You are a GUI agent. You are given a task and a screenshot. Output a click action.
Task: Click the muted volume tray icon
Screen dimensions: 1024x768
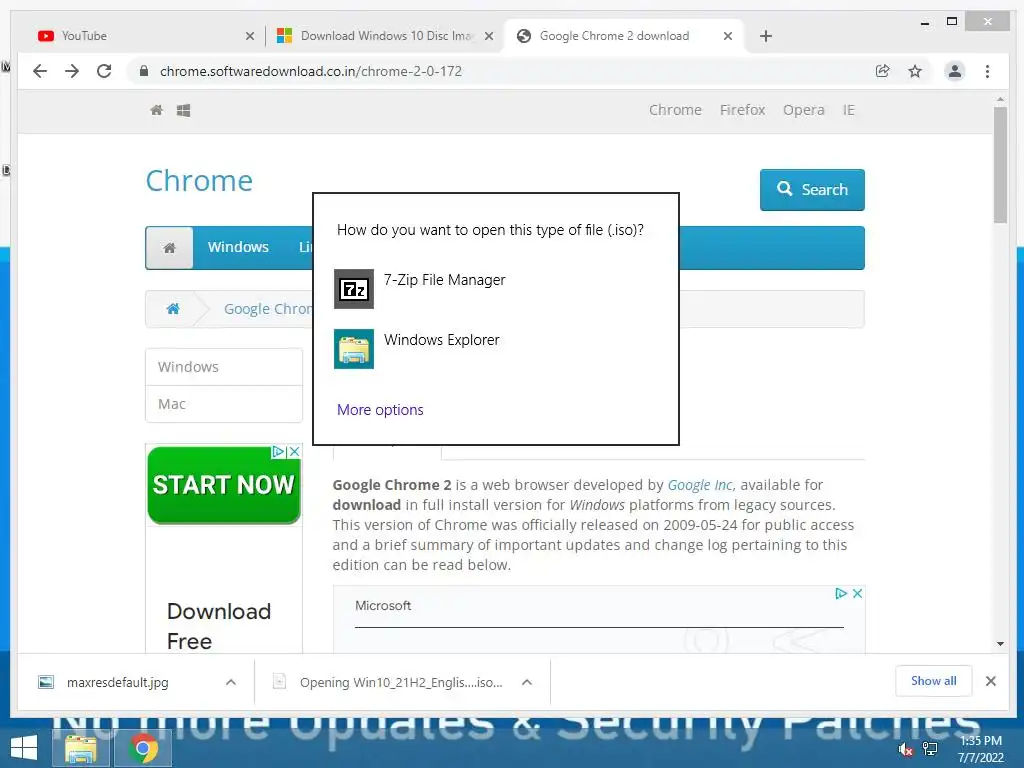point(905,749)
